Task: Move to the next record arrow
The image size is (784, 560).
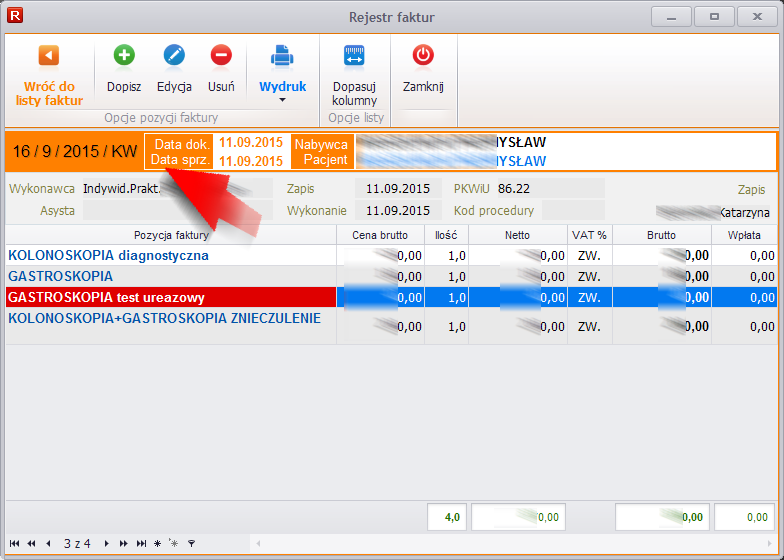Action: point(107,543)
